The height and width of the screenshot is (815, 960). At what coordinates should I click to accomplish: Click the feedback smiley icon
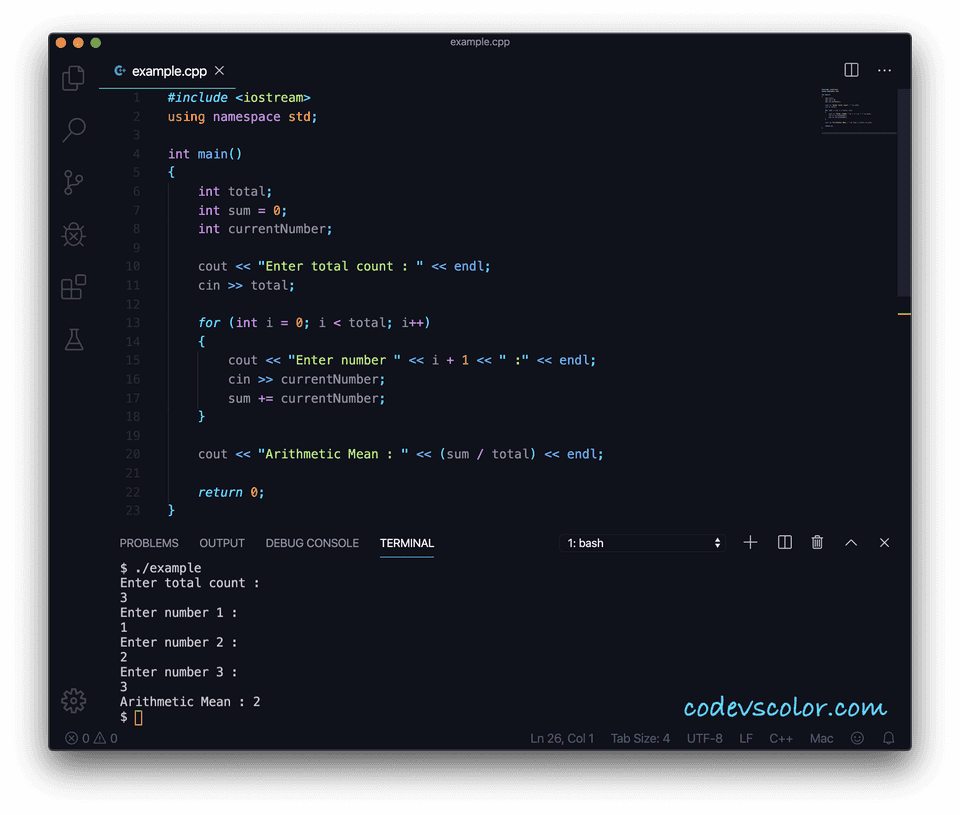(x=857, y=738)
